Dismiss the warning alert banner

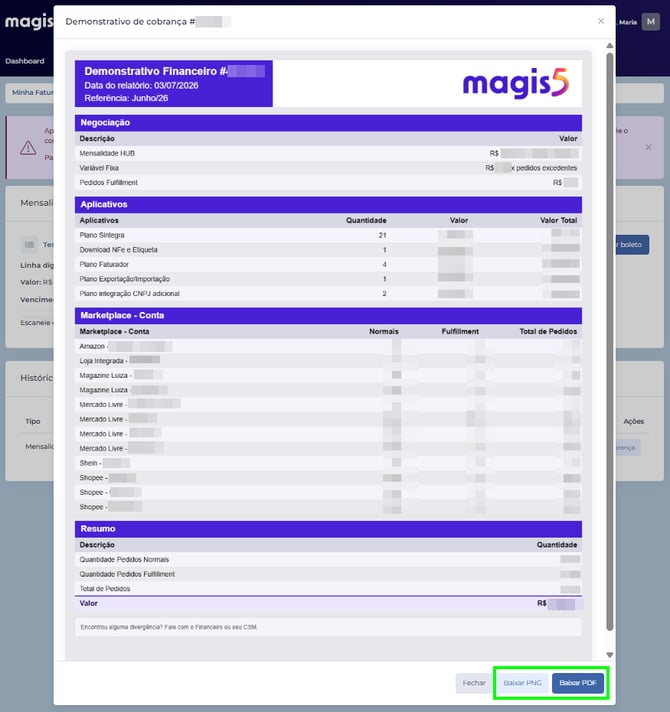[648, 147]
